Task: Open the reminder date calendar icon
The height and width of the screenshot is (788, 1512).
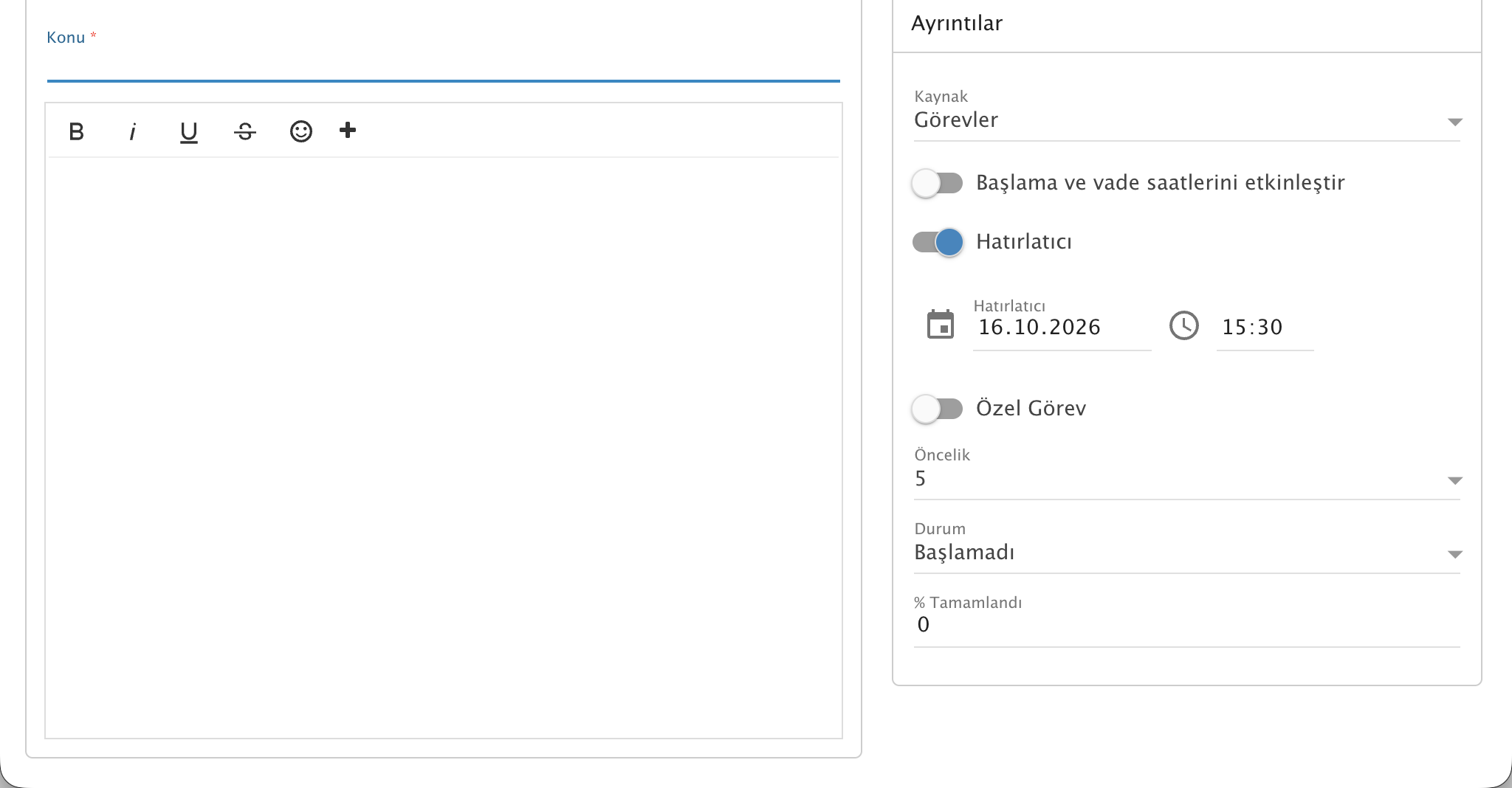Action: (941, 325)
